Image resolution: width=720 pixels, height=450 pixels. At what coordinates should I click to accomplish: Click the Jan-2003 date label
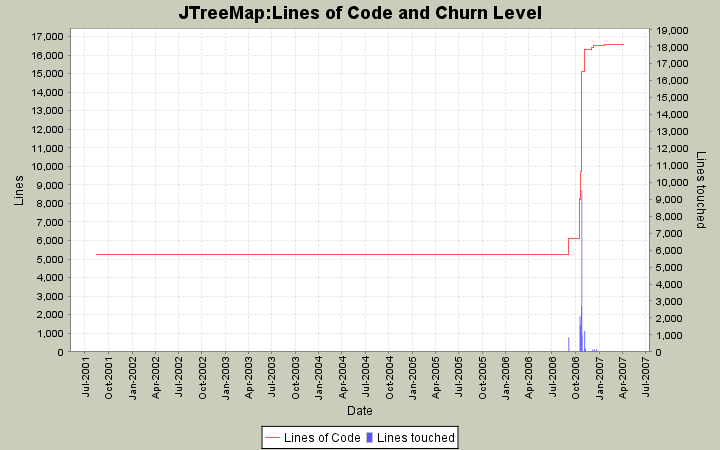(x=226, y=377)
